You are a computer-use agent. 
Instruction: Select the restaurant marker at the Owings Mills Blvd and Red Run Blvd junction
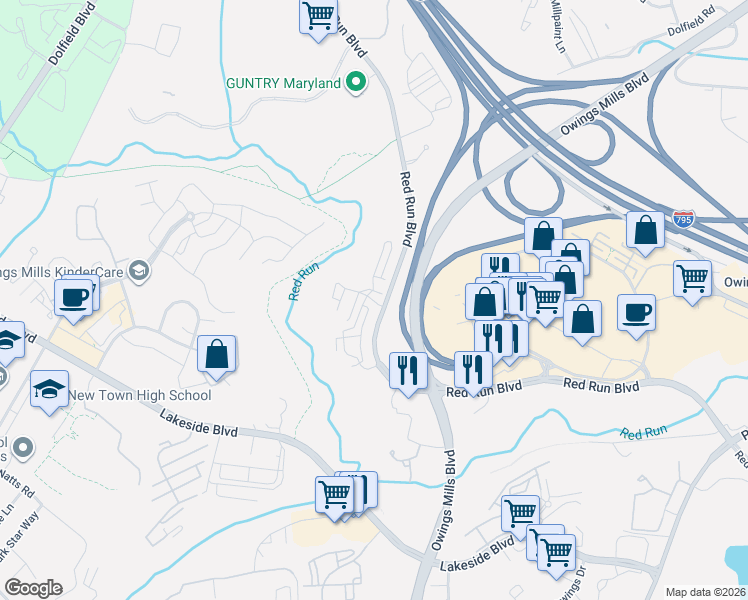408,373
